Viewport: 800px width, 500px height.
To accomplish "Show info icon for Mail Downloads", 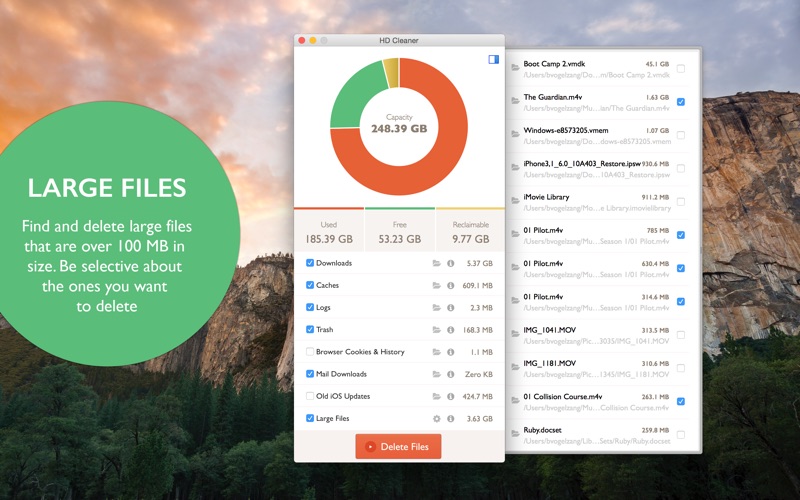I will (x=451, y=374).
